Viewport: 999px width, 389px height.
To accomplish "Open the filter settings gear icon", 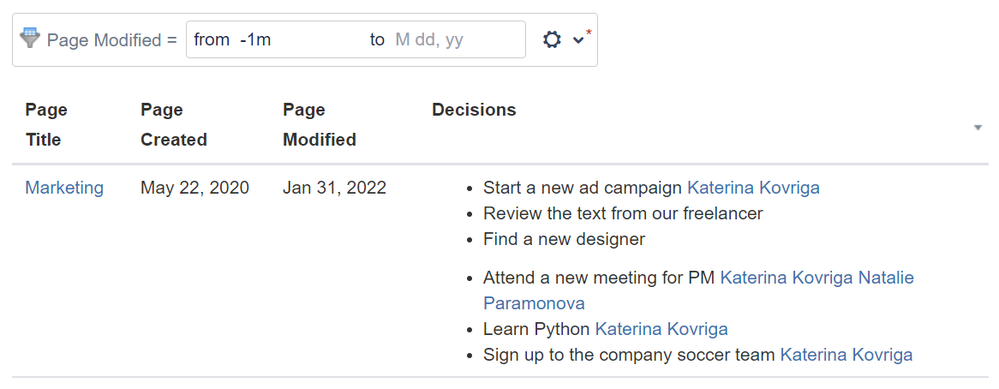I will tap(552, 39).
